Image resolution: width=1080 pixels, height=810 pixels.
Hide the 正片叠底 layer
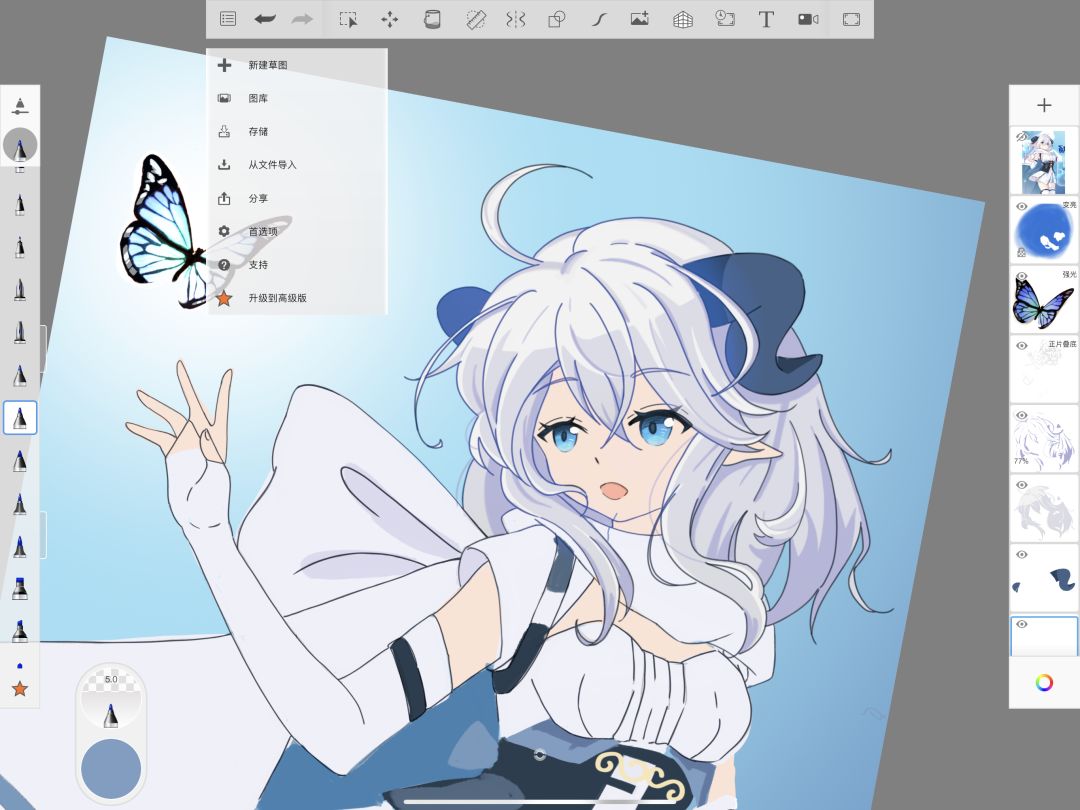point(1021,346)
